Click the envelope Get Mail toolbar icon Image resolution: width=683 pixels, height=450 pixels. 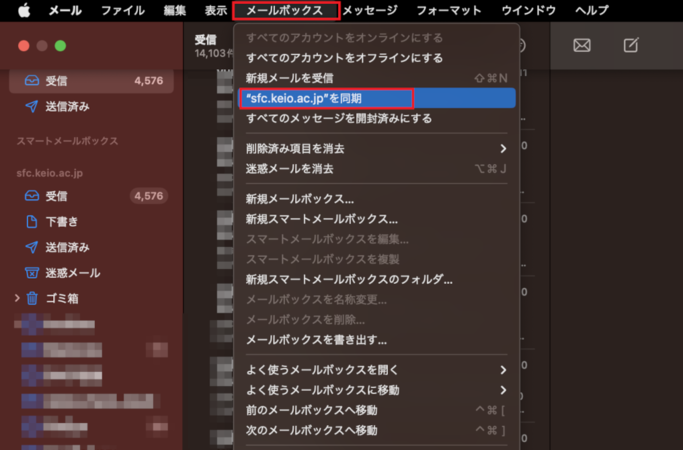click(x=581, y=46)
